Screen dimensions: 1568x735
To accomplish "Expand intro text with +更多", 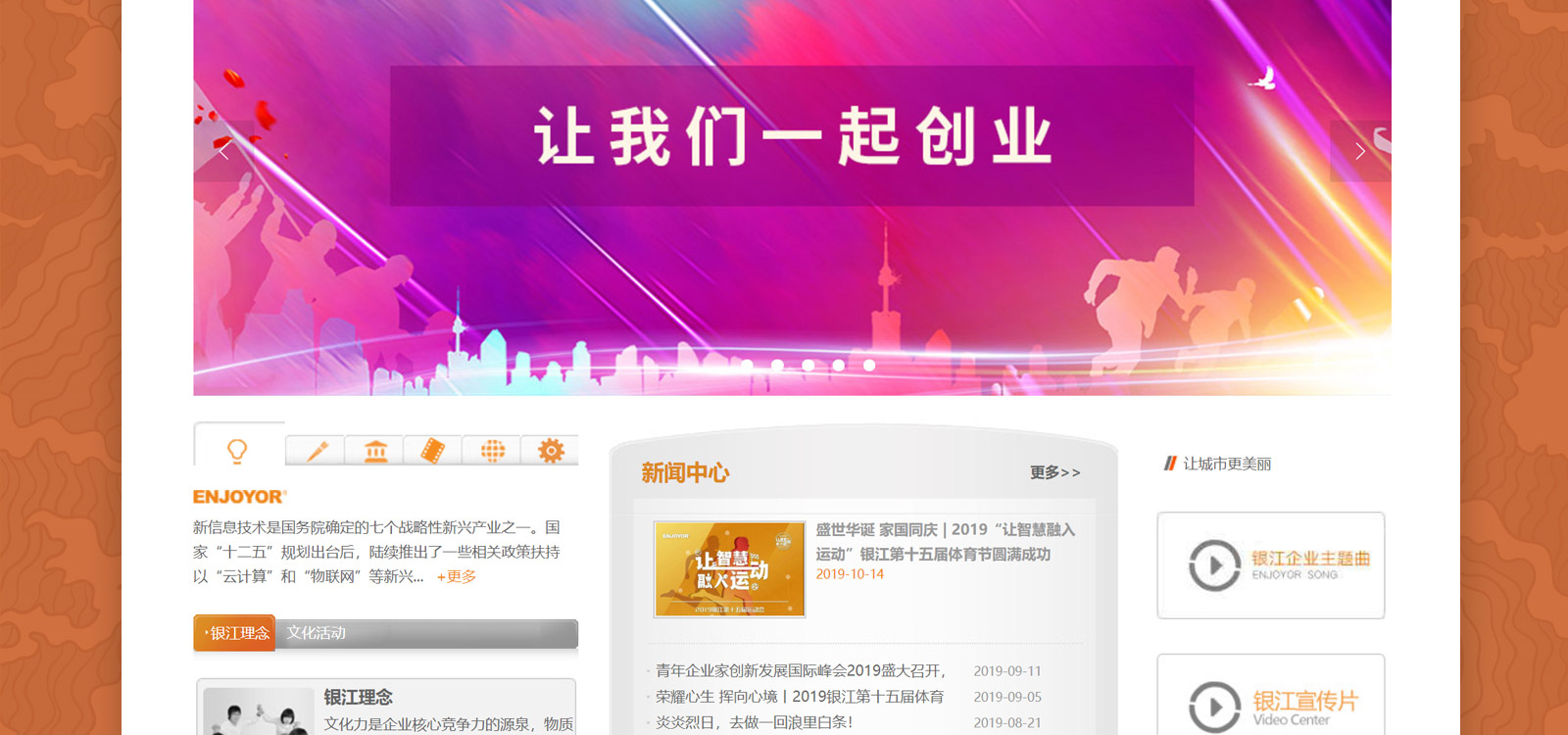I will point(457,577).
